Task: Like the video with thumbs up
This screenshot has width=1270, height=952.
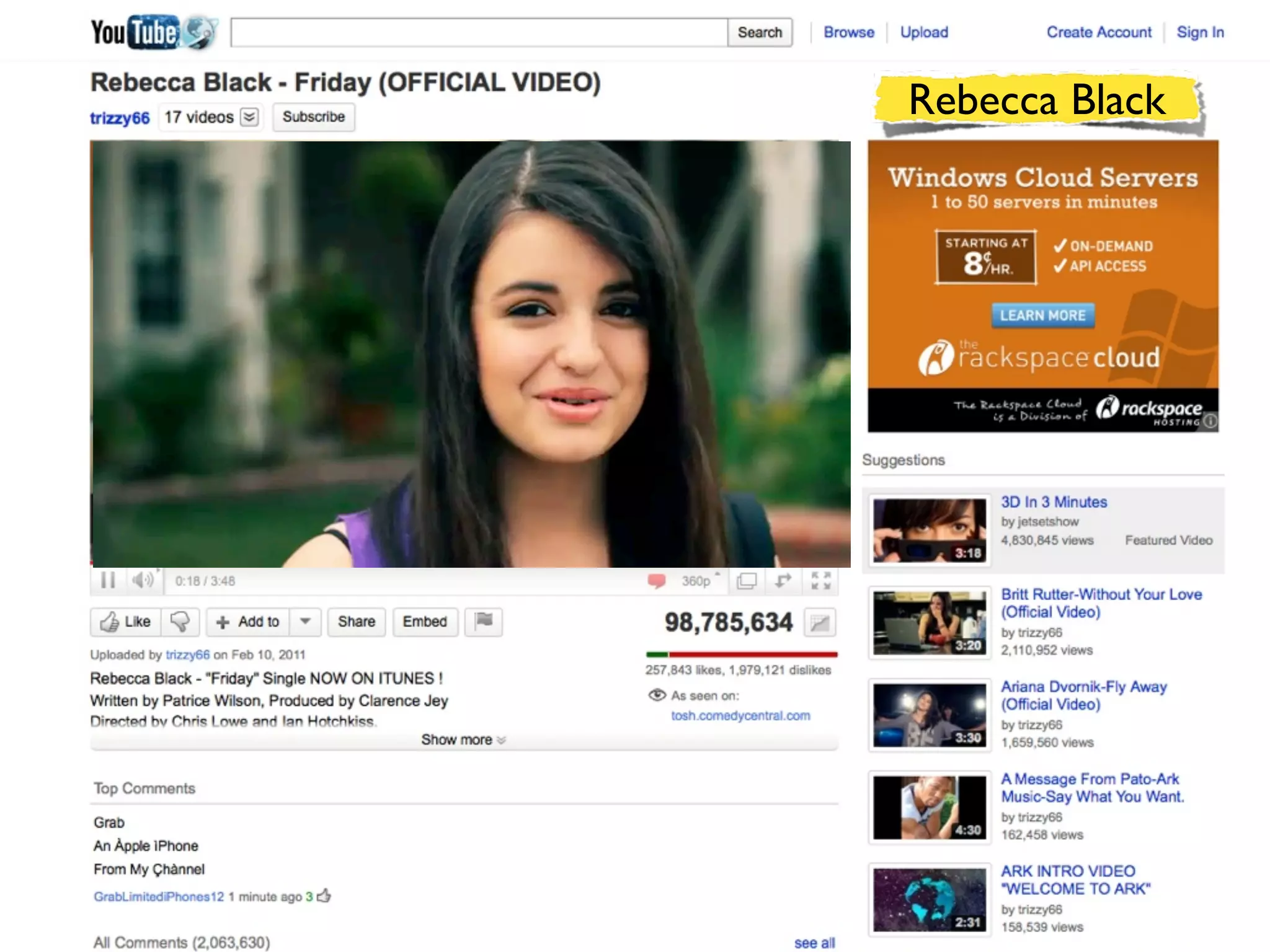Action: click(x=127, y=622)
